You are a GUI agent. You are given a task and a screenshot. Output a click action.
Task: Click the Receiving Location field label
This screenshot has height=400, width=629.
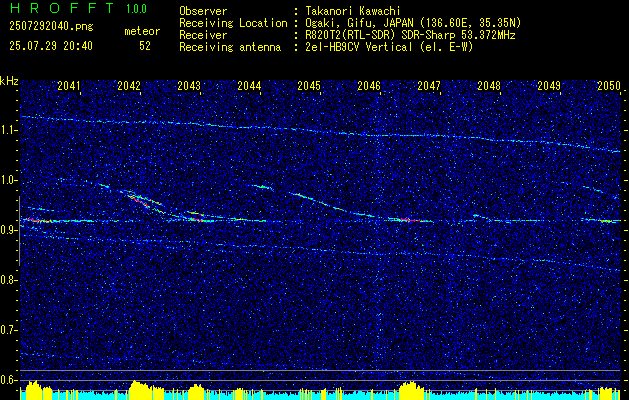point(233,23)
